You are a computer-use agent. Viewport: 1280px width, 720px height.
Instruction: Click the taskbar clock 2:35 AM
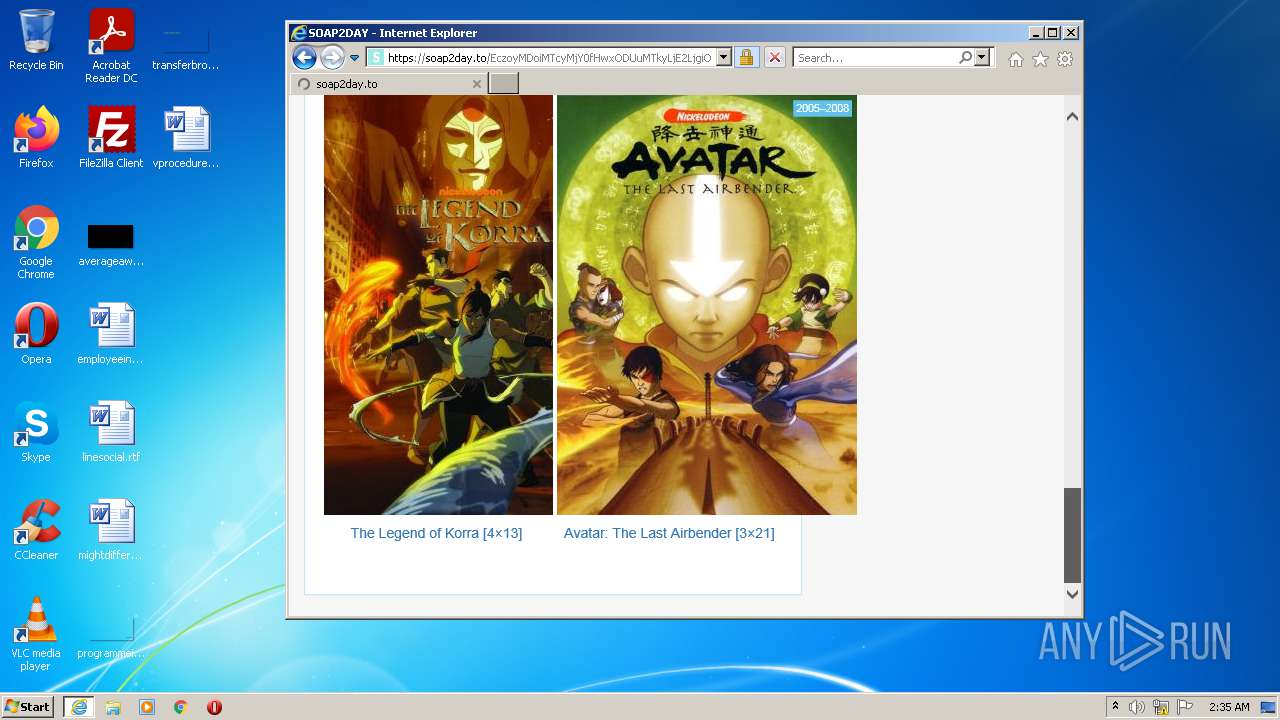point(1229,707)
